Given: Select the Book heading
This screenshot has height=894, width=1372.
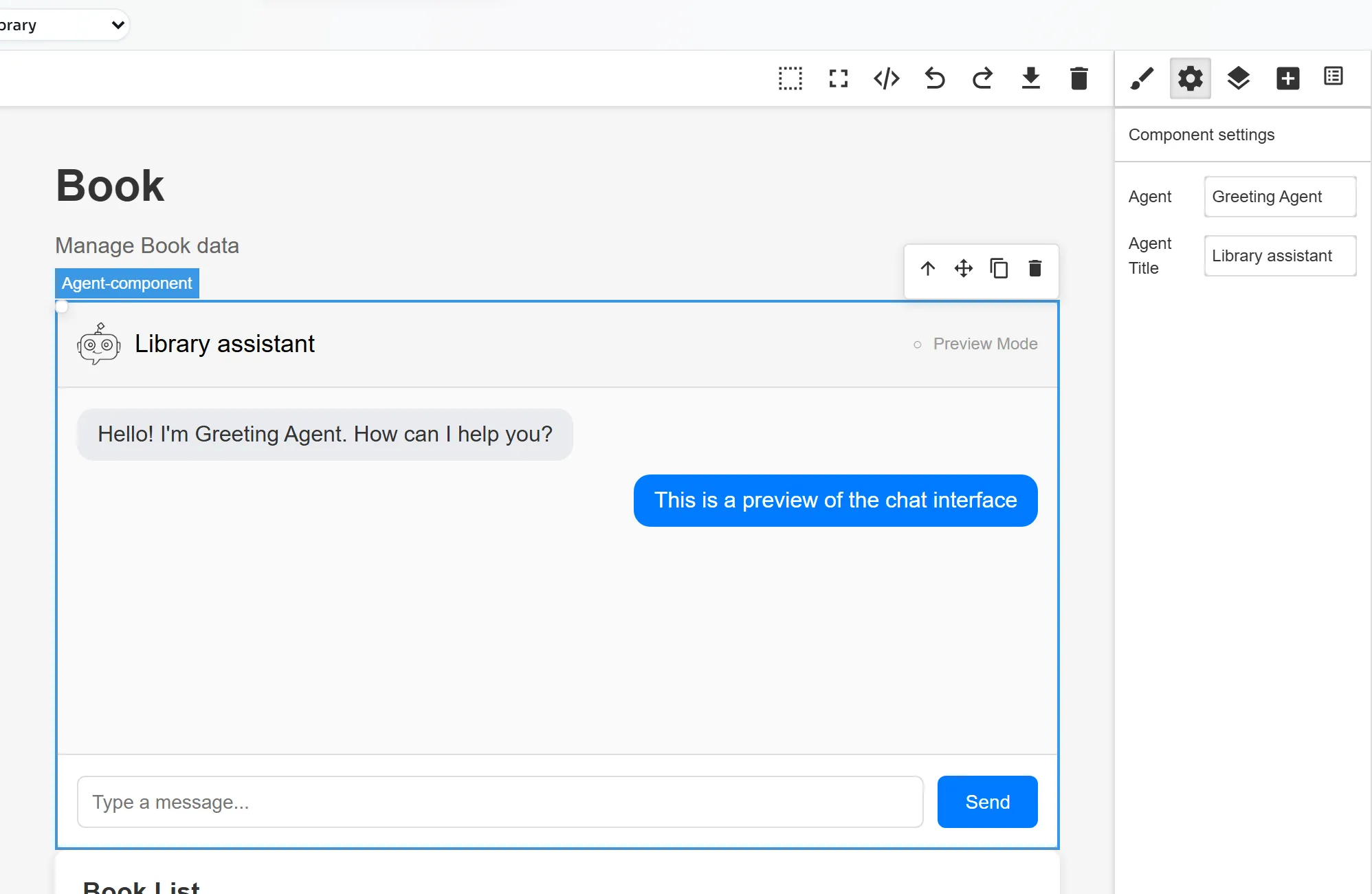Looking at the screenshot, I should pyautogui.click(x=110, y=186).
